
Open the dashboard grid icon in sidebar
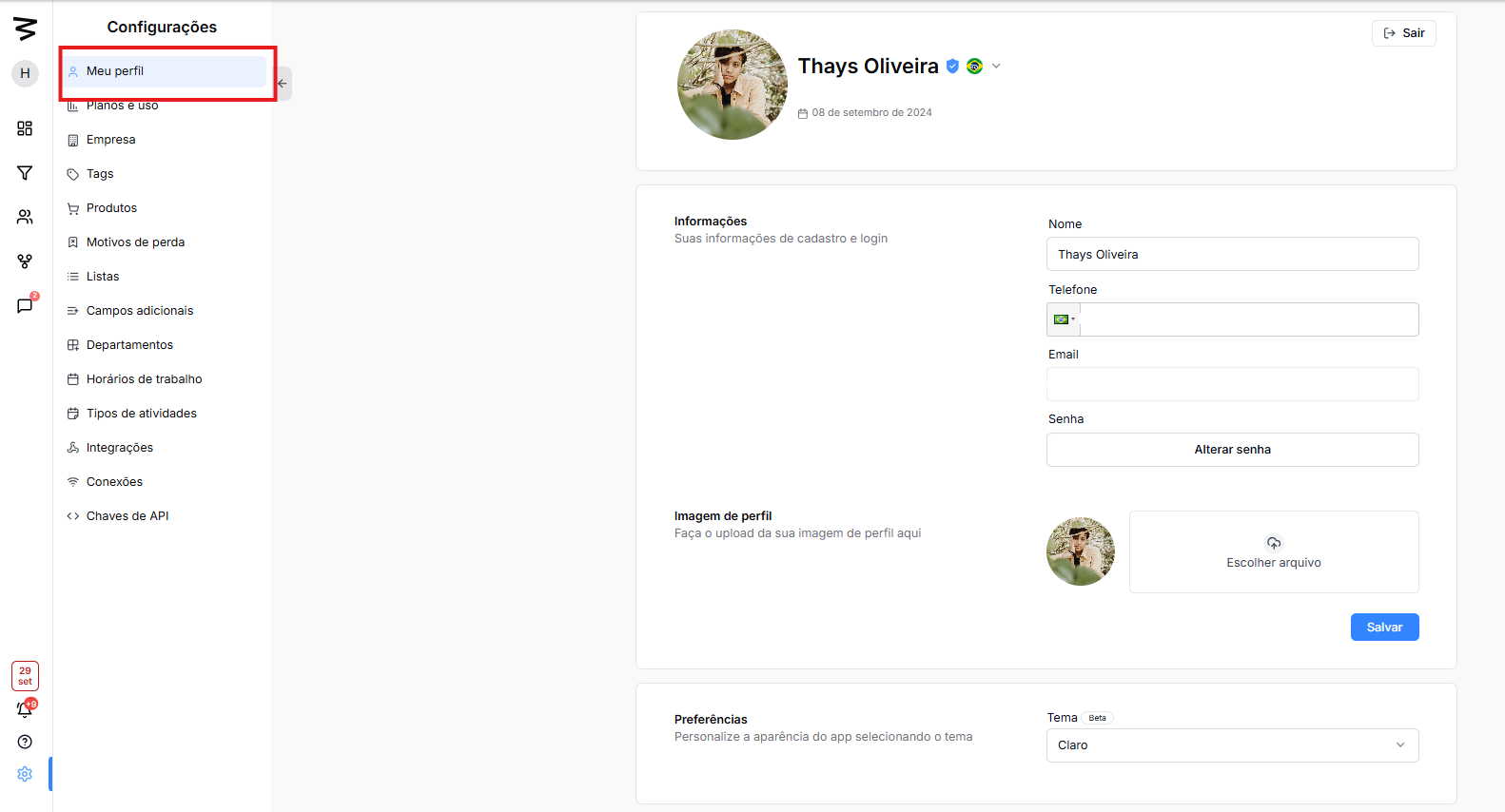tap(25, 128)
